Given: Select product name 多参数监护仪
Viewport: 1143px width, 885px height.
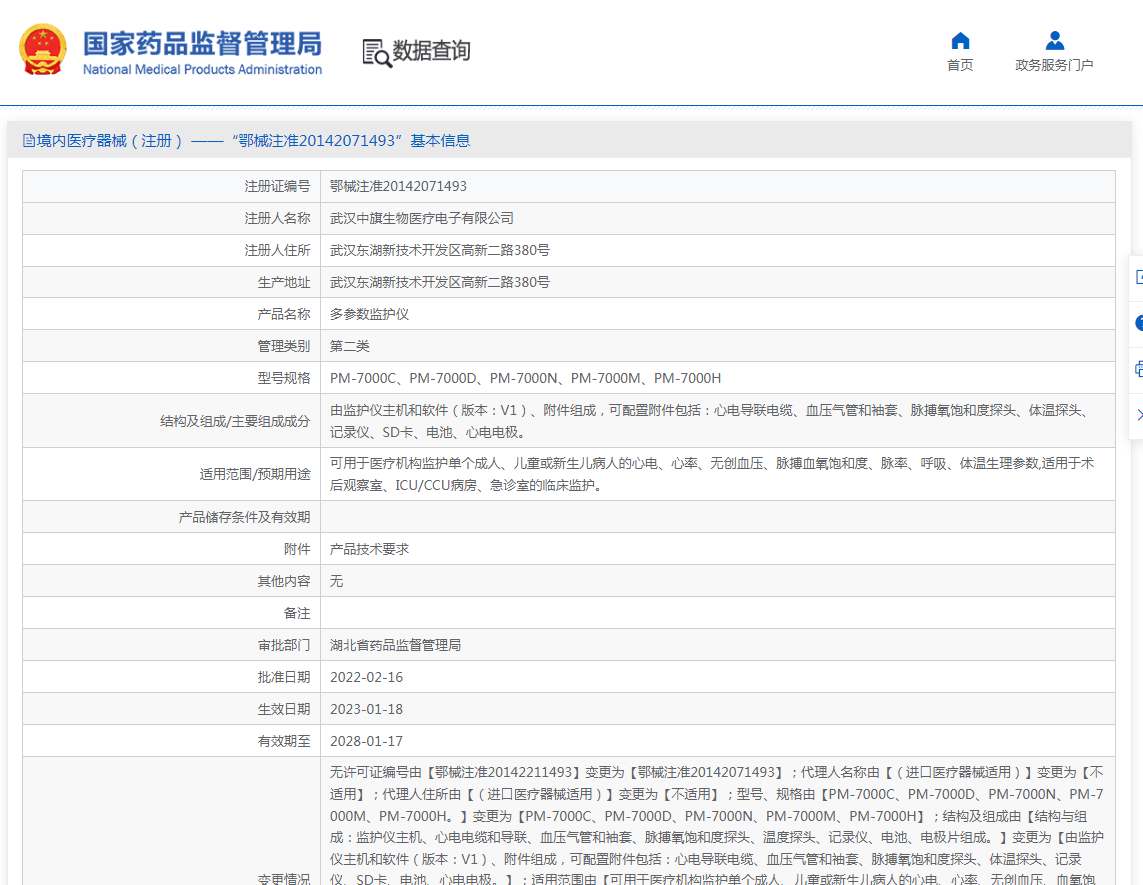Looking at the screenshot, I should click(369, 314).
